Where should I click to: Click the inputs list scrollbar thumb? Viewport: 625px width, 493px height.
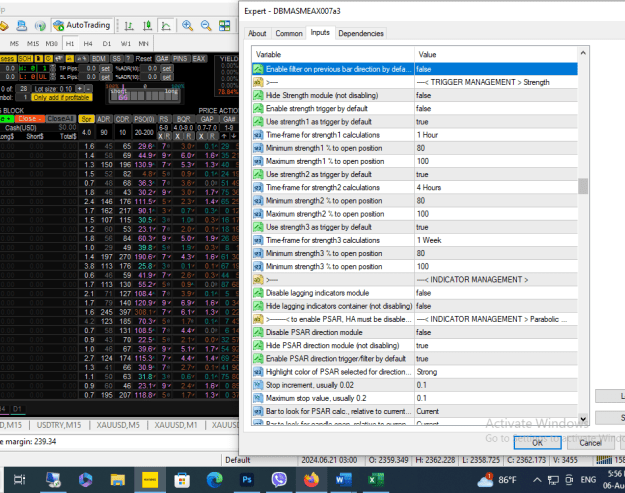tap(583, 186)
